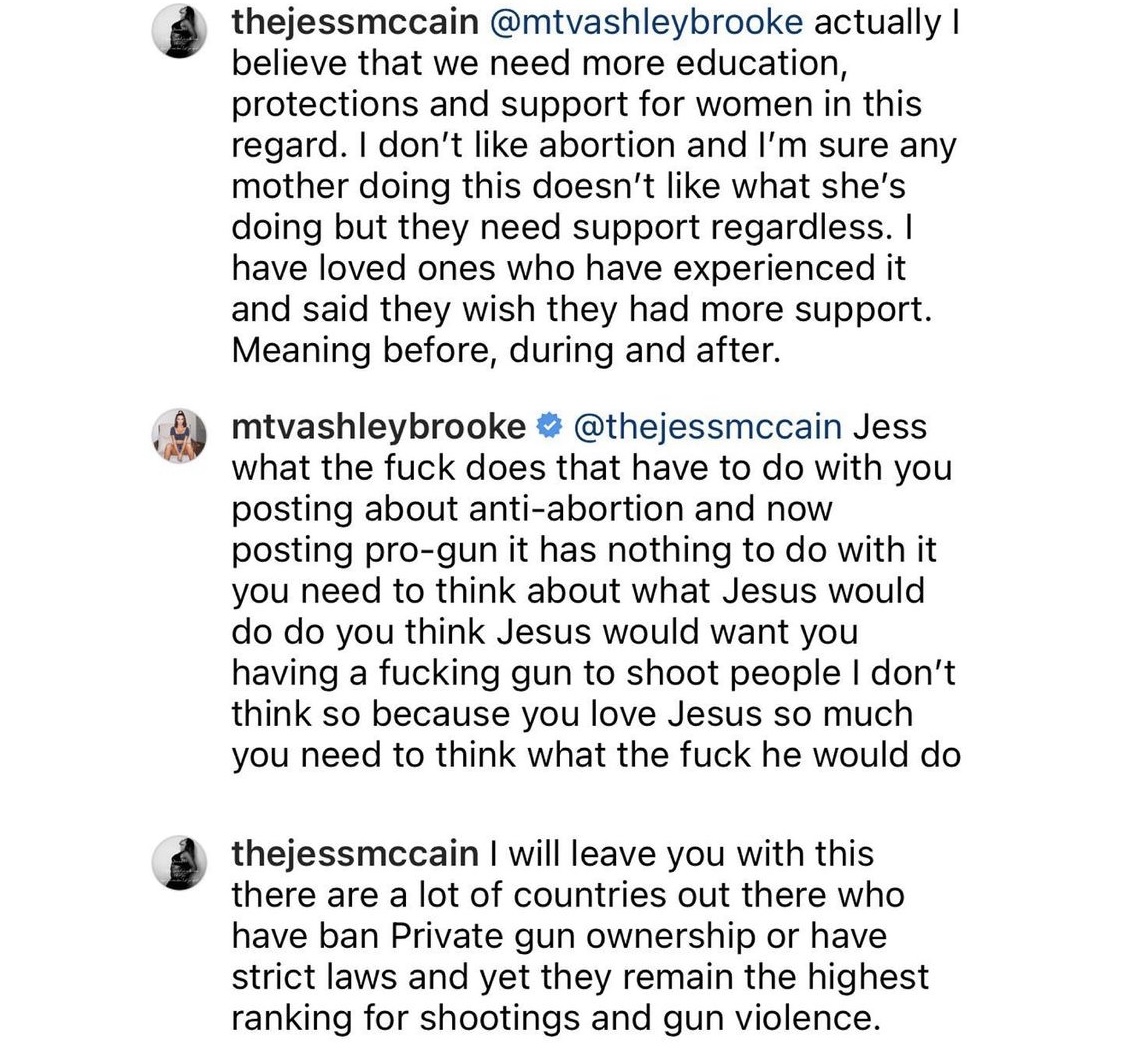Click thejessmccain username before 'I will leave you'

355,854
